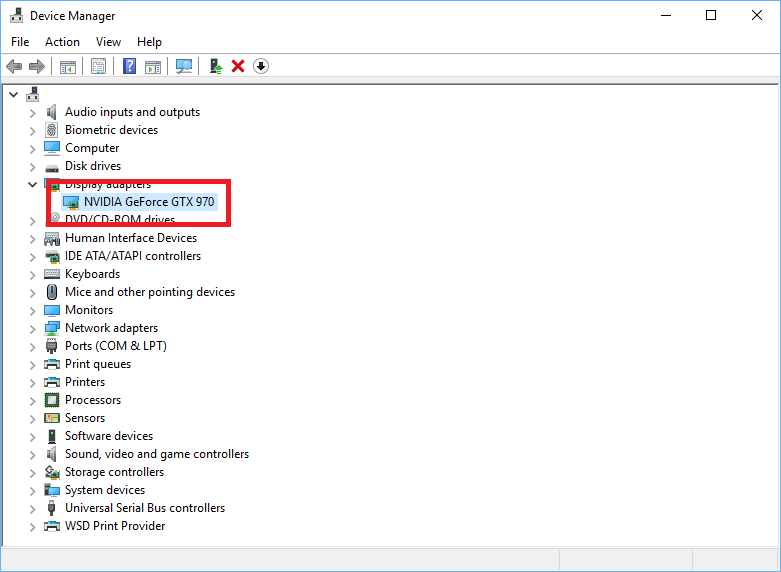
Task: Select the Processors category
Action: [x=93, y=400]
